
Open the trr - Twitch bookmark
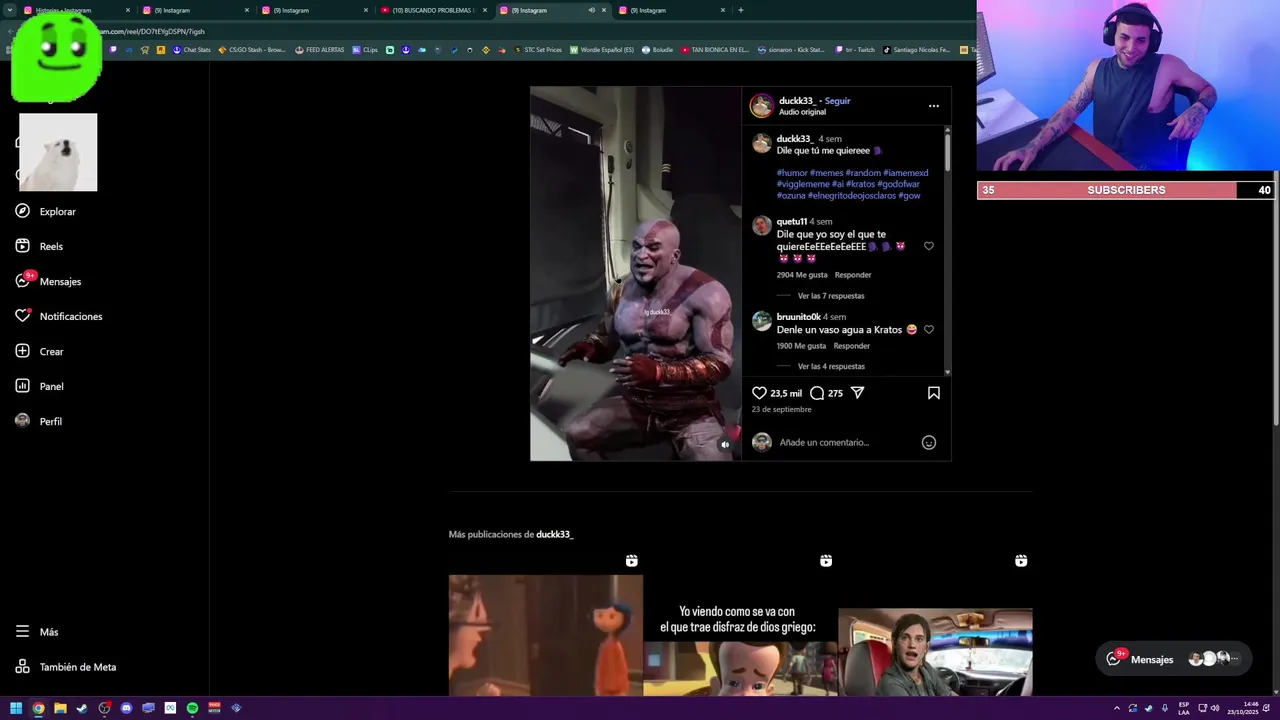(x=855, y=49)
